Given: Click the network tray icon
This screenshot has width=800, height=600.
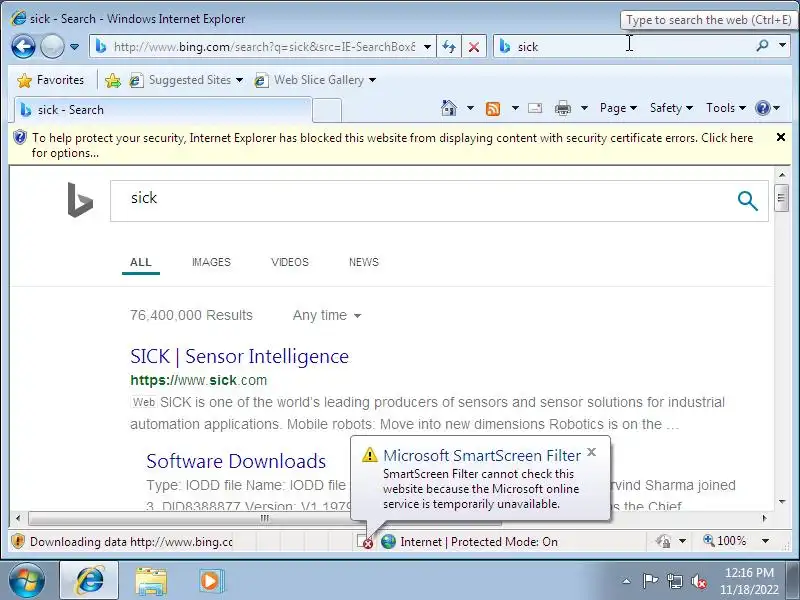Looking at the screenshot, I should (675, 581).
